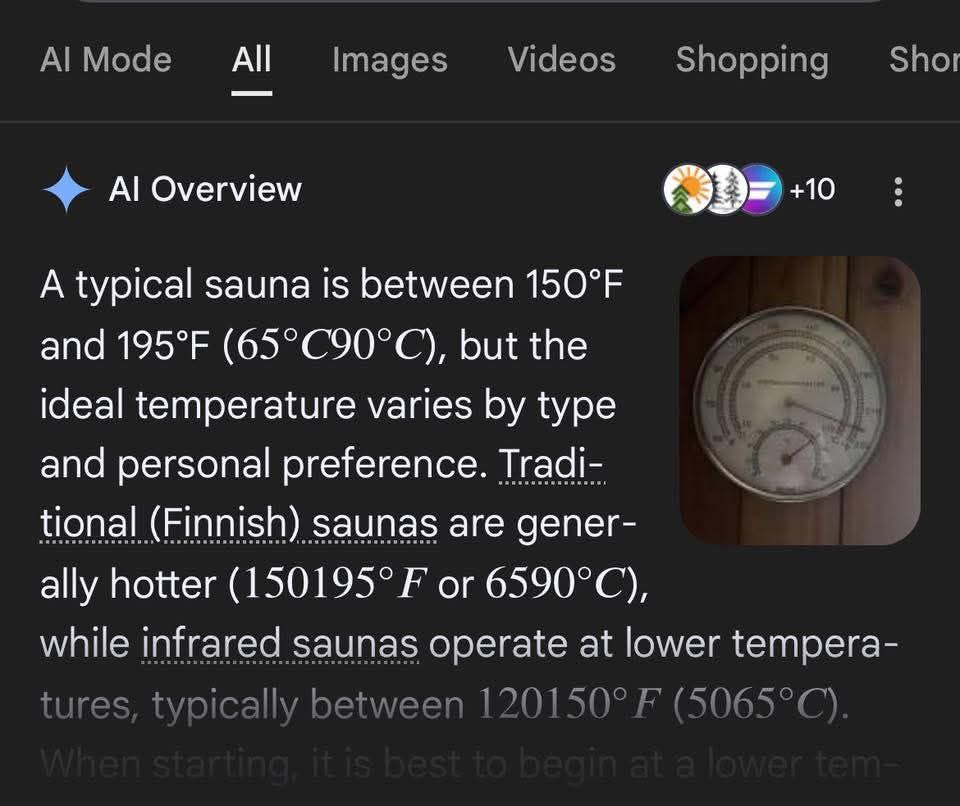Tap the purple source icon

point(758,189)
